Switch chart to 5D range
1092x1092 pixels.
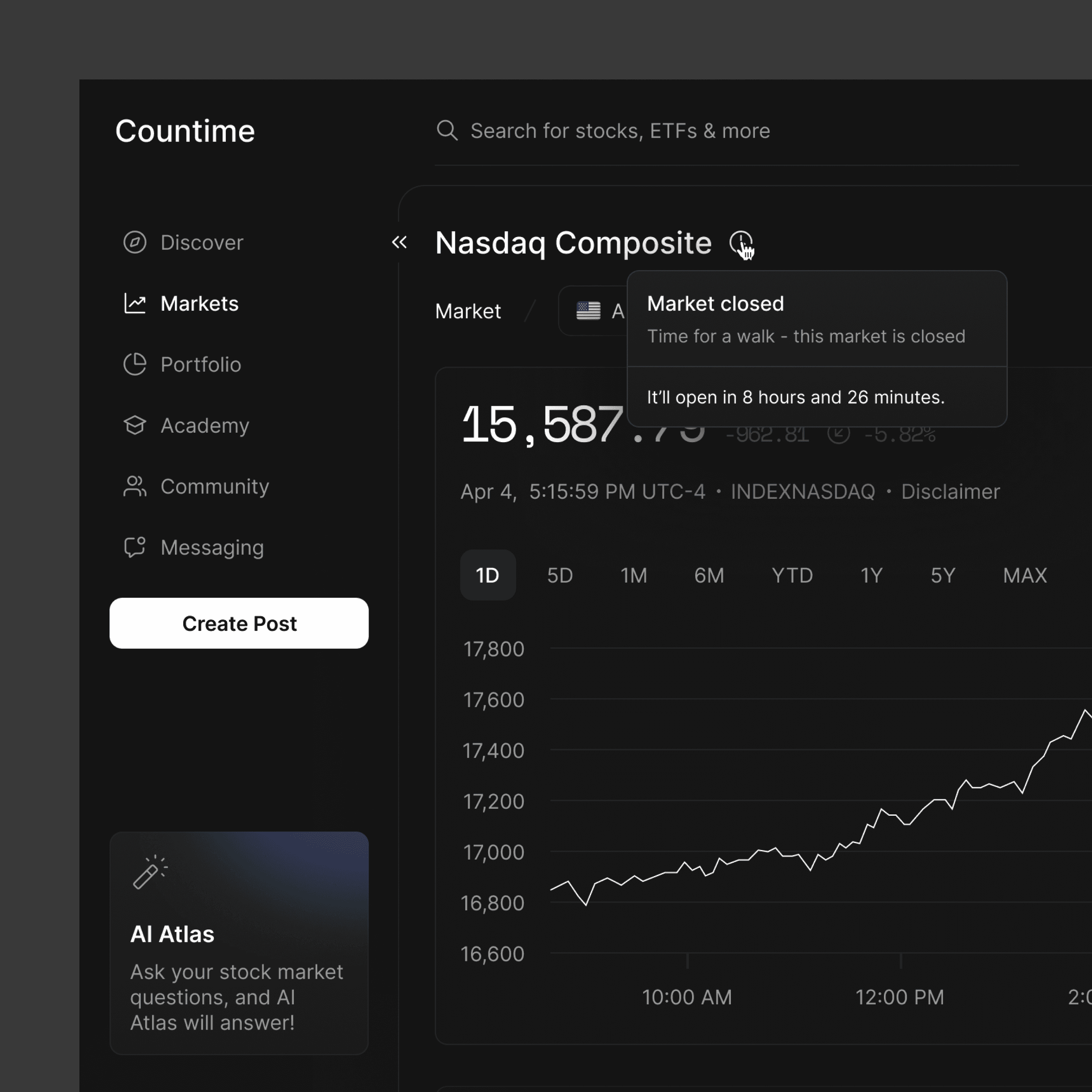[560, 575]
